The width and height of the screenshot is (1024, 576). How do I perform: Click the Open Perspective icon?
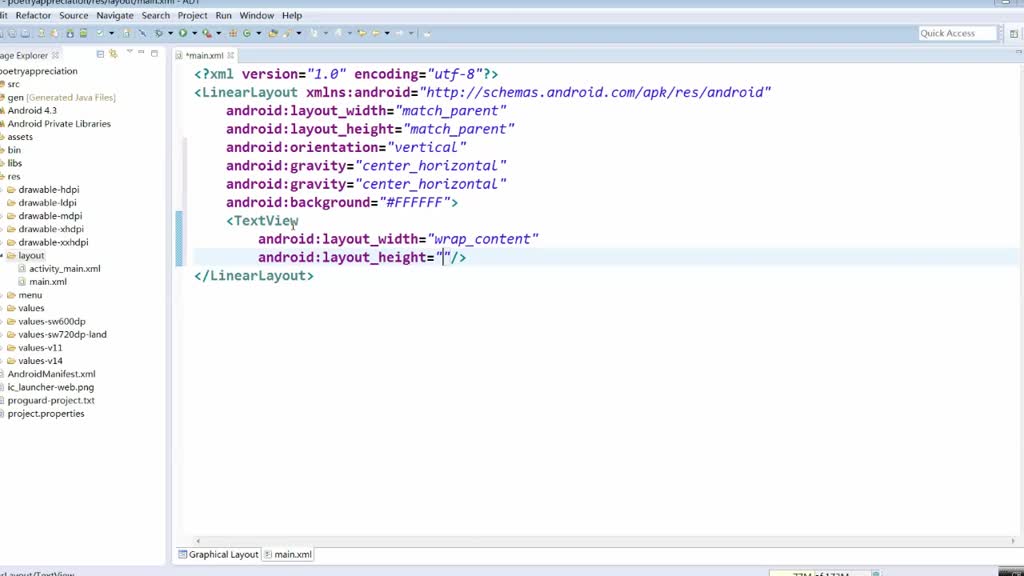tap(1014, 33)
